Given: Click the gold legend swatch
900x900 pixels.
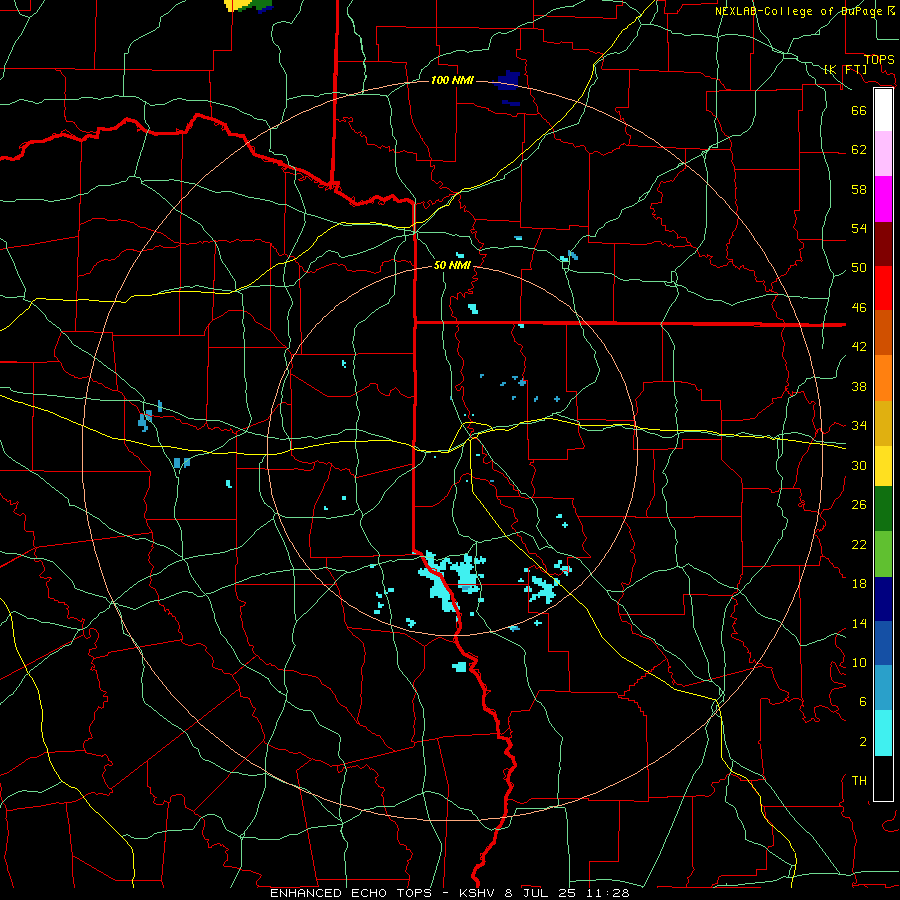Looking at the screenshot, I should (883, 423).
